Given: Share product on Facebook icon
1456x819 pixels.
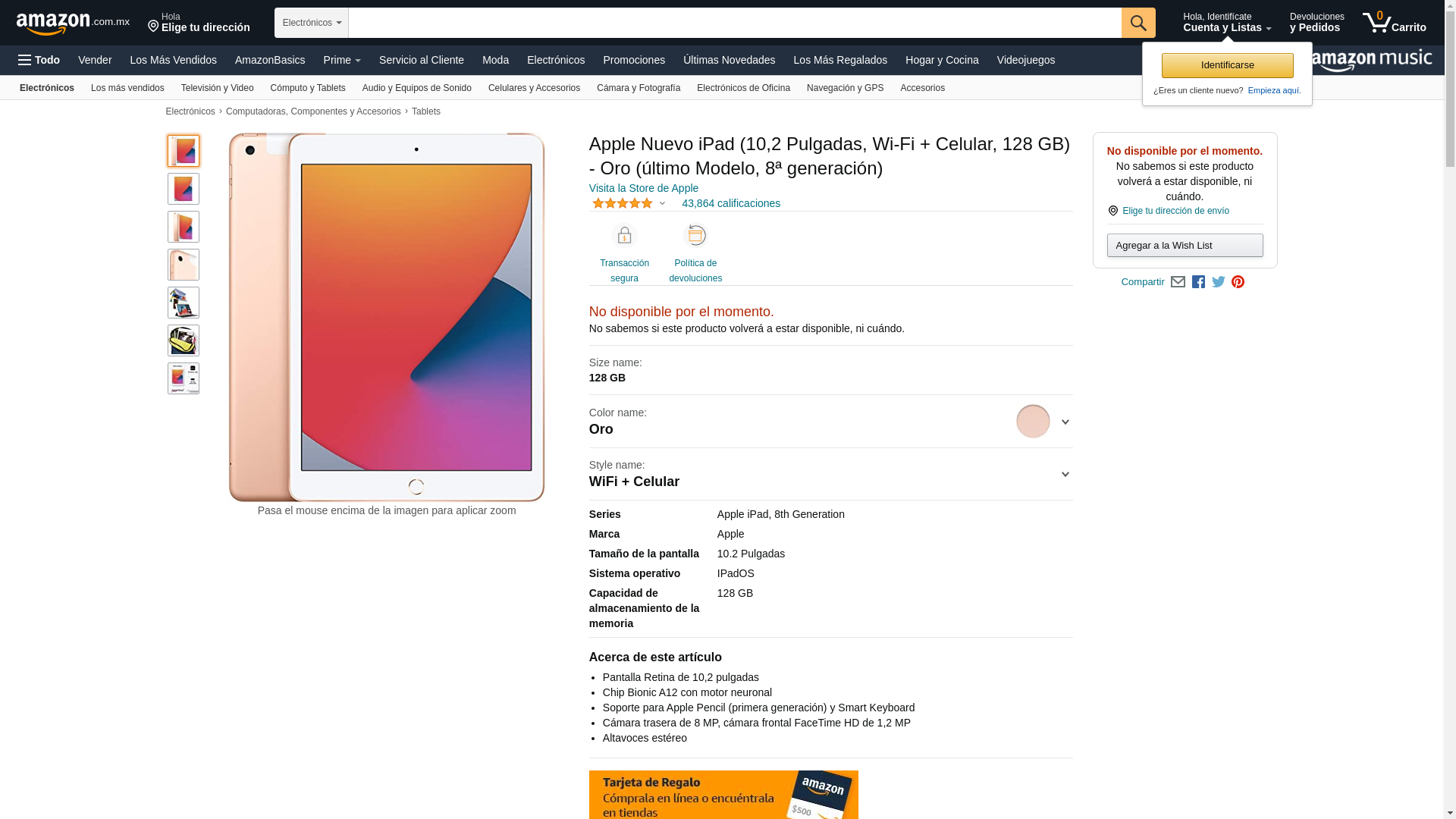Looking at the screenshot, I should pyautogui.click(x=1198, y=282).
